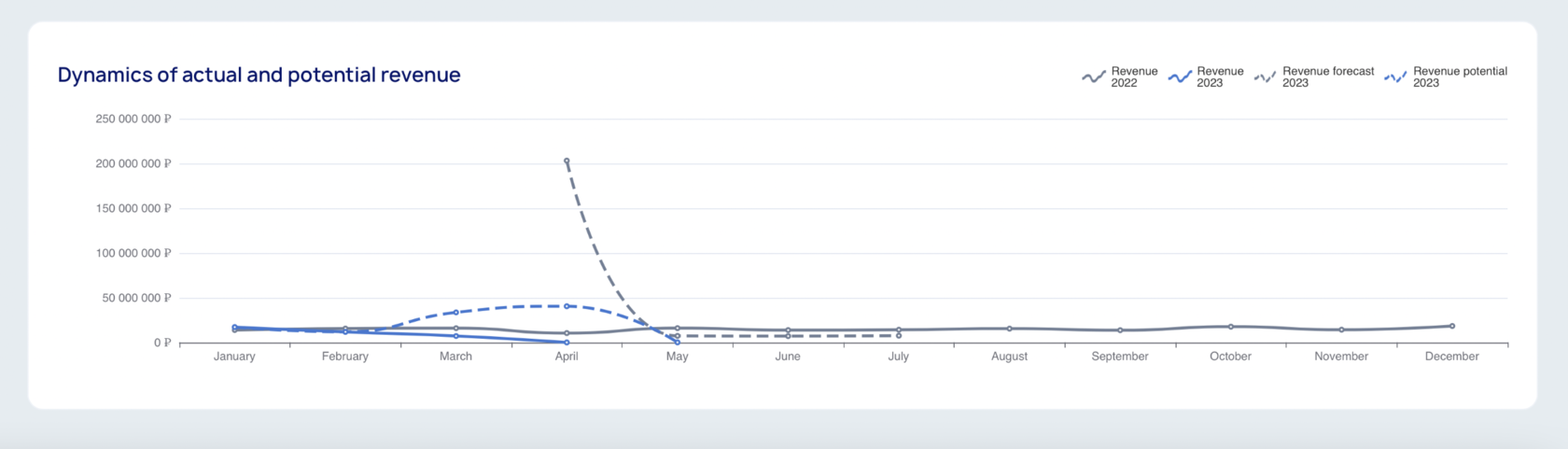Click the July forecast end data point
Screen dimensions: 1568x449
coord(899,335)
